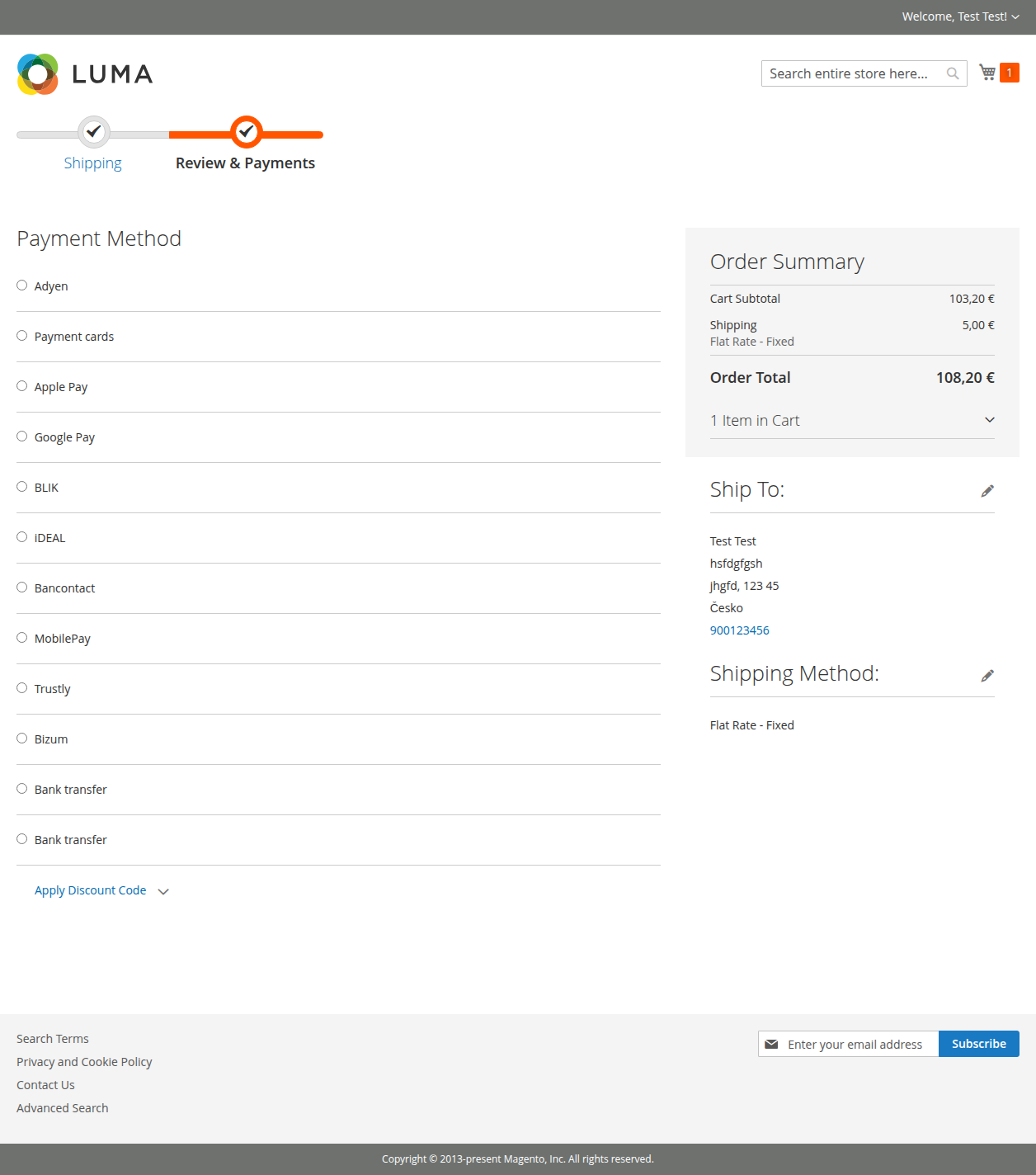Click Cart Subtotal value 103,20 €
1036x1175 pixels.
coord(972,299)
